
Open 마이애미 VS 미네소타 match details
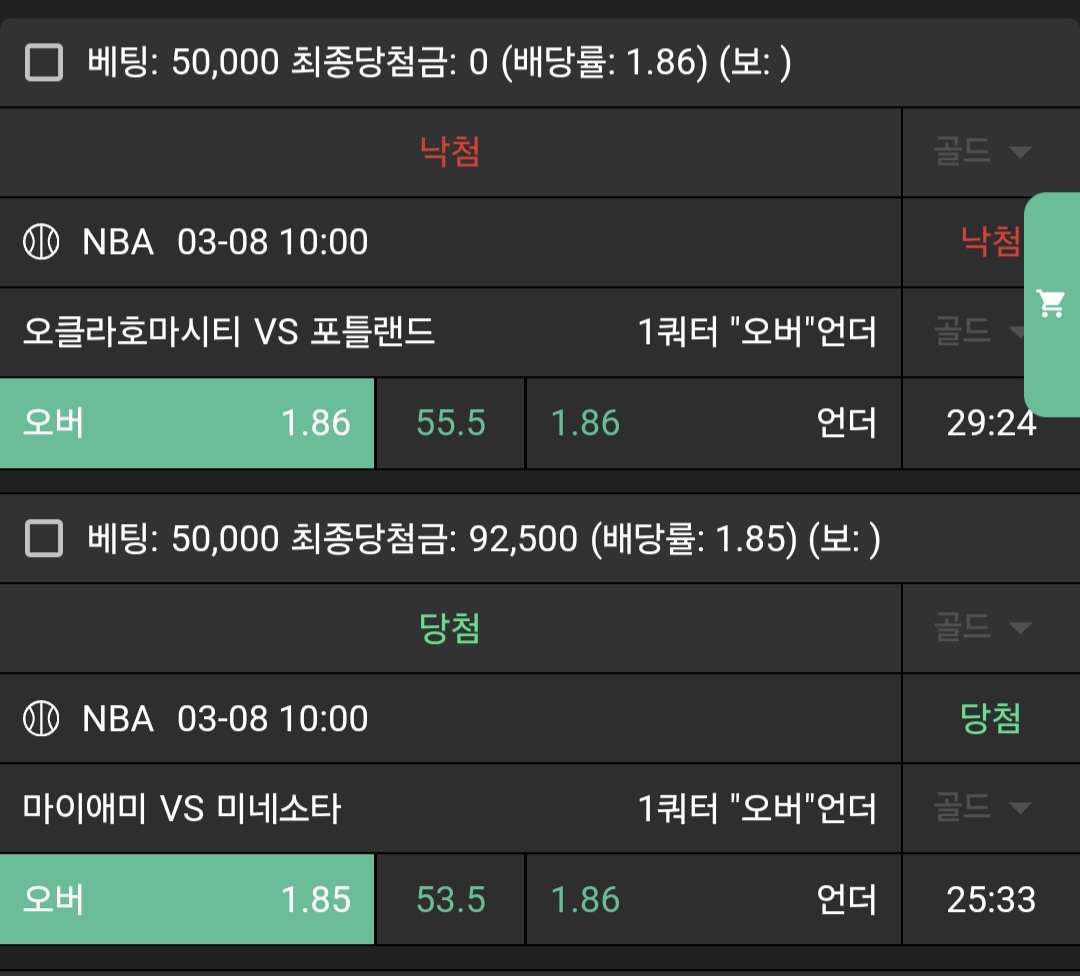pyautogui.click(x=182, y=807)
